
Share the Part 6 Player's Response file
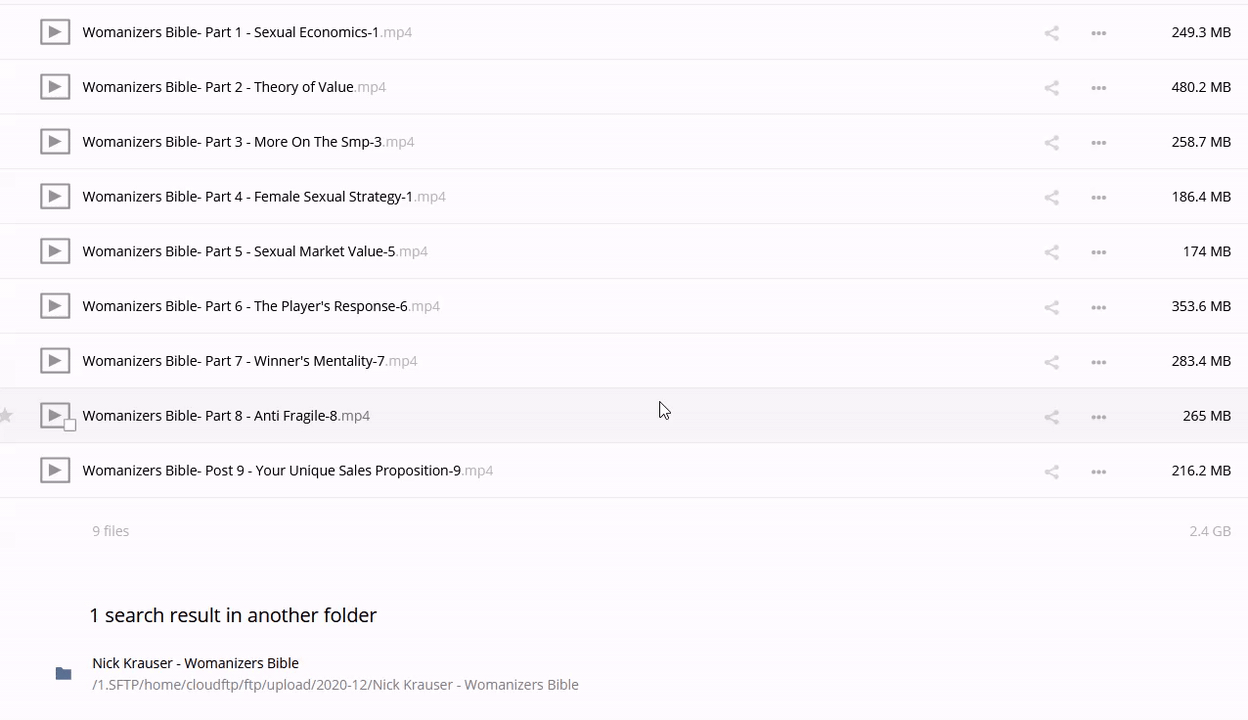coord(1051,307)
